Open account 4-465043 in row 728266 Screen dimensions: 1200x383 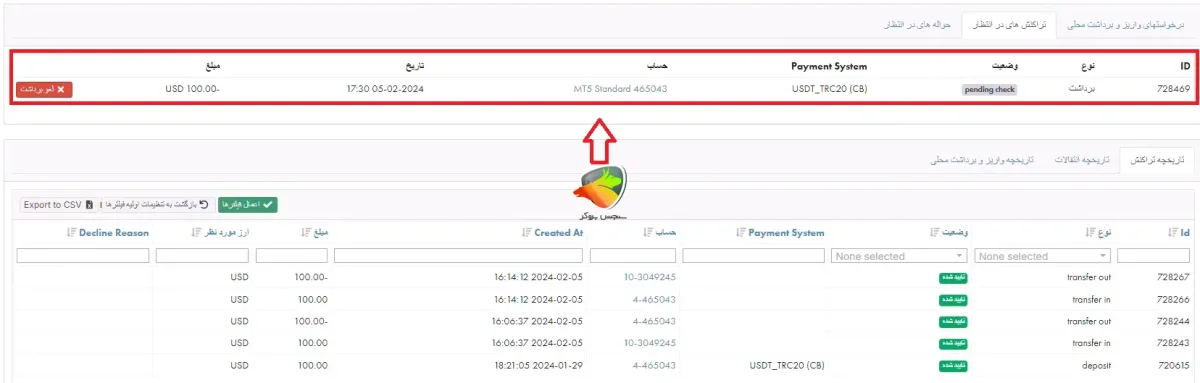[654, 299]
